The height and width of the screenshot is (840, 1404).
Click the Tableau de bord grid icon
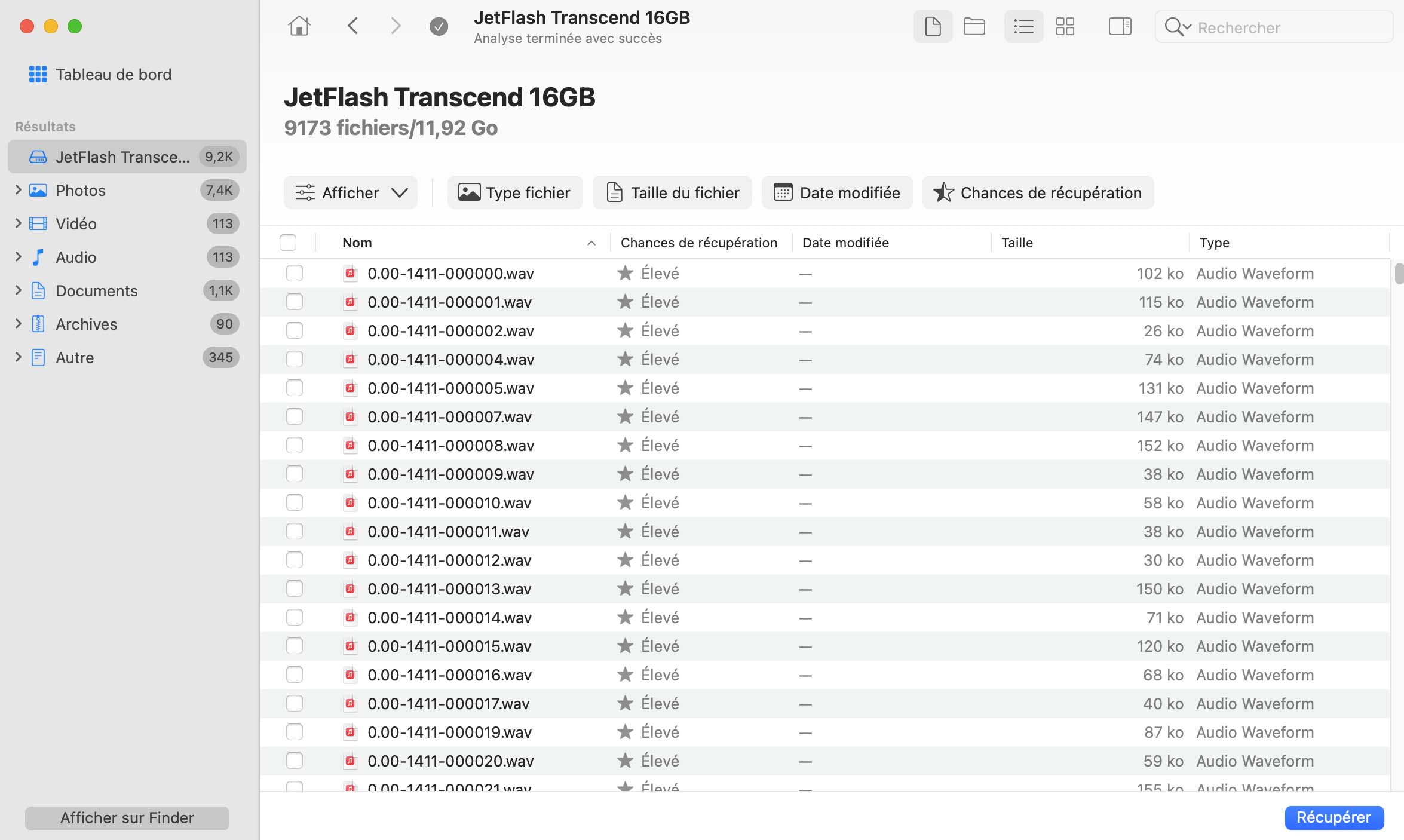pos(38,74)
